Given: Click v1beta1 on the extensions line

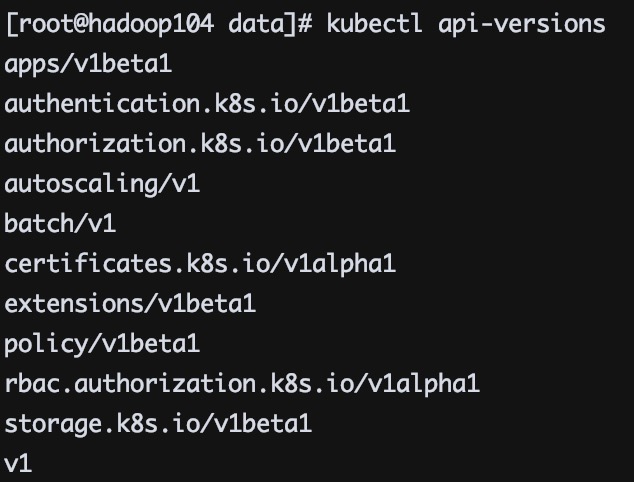Looking at the screenshot, I should click(208, 304).
